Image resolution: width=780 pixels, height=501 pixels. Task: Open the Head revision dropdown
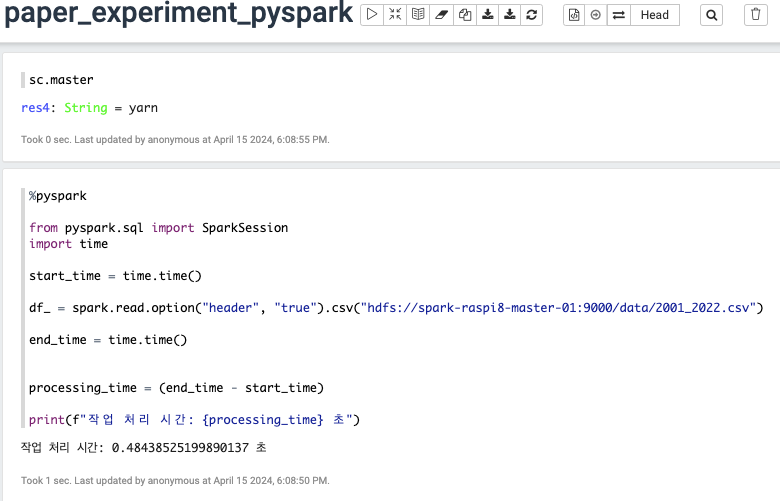[655, 14]
